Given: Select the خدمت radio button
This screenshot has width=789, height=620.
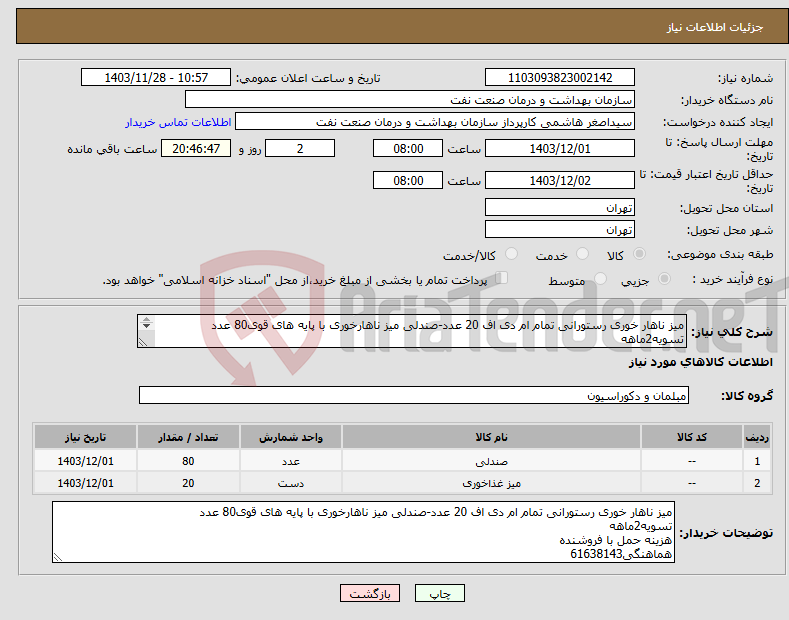Looking at the screenshot, I should pos(582,254).
